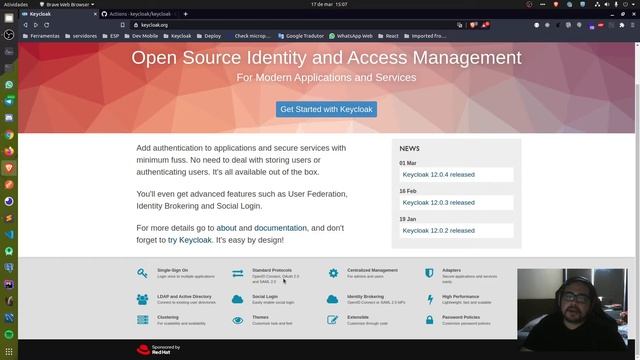Image resolution: width=640 pixels, height=360 pixels.
Task: Open the Brave main menu
Action: [633, 25]
